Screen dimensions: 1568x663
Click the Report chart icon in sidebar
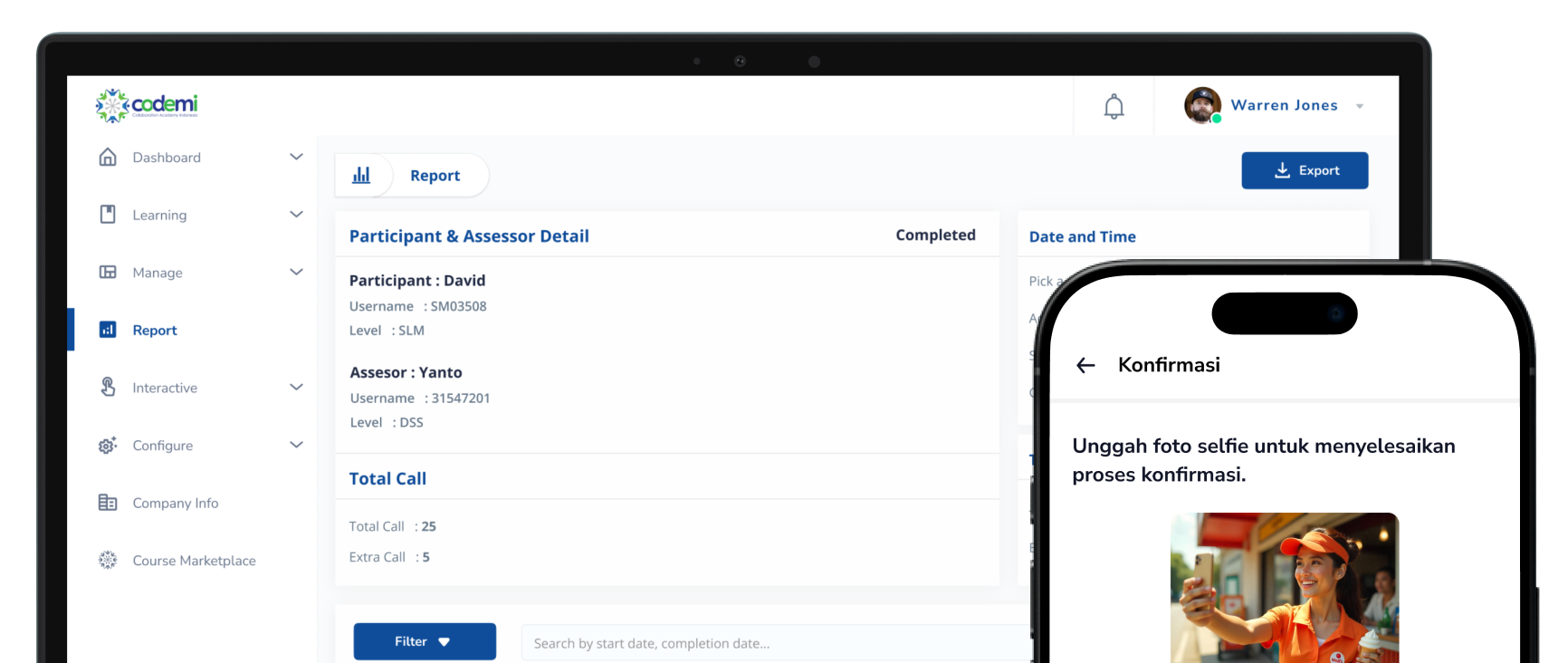108,330
